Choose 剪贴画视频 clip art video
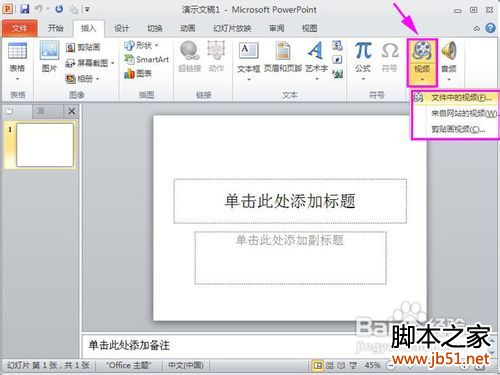Screen dimensions: 500x375 [455, 129]
